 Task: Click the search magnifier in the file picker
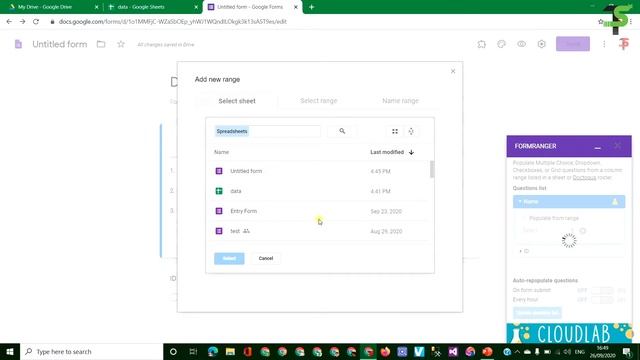342,131
